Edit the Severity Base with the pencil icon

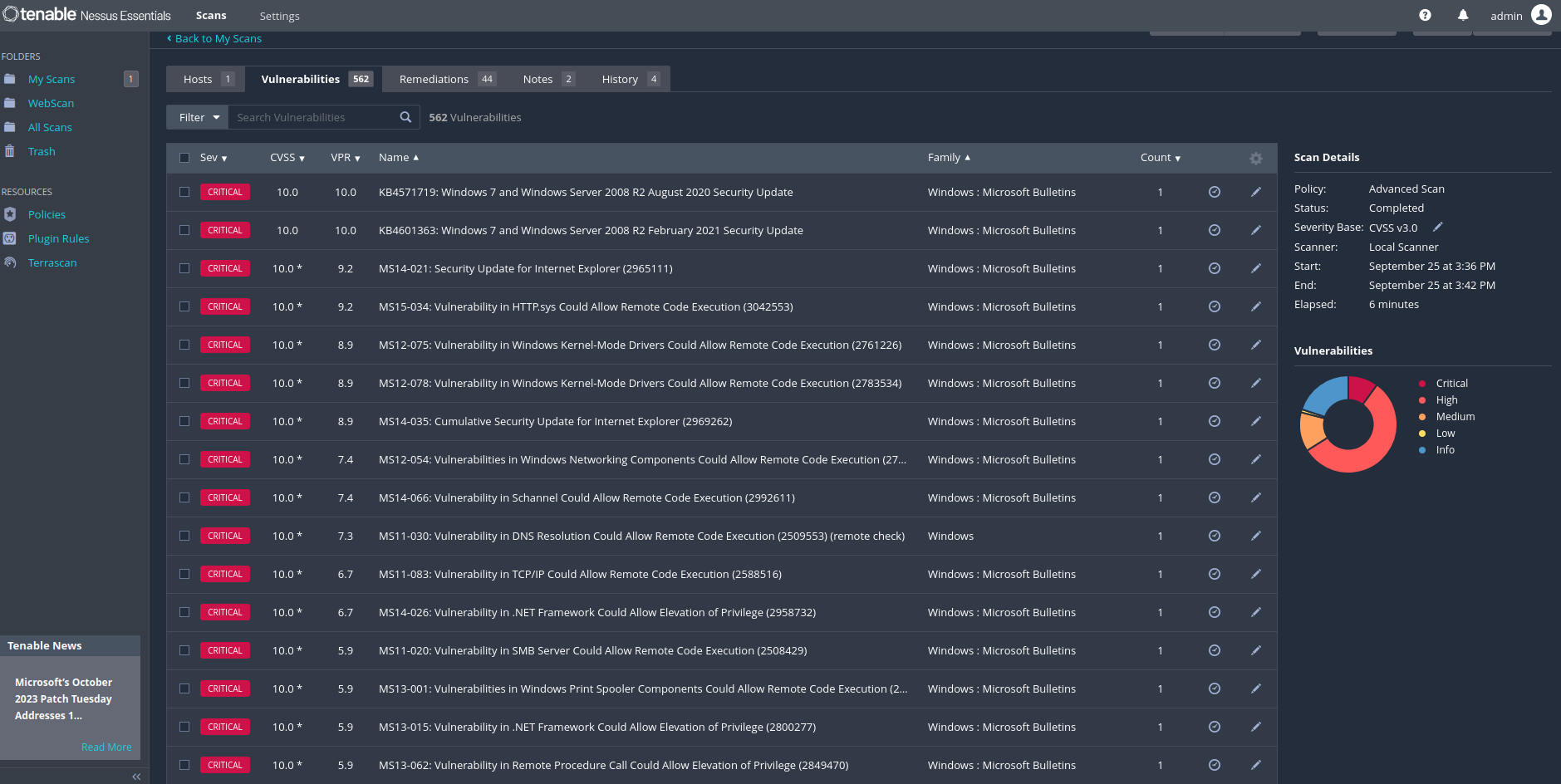[x=1437, y=227]
